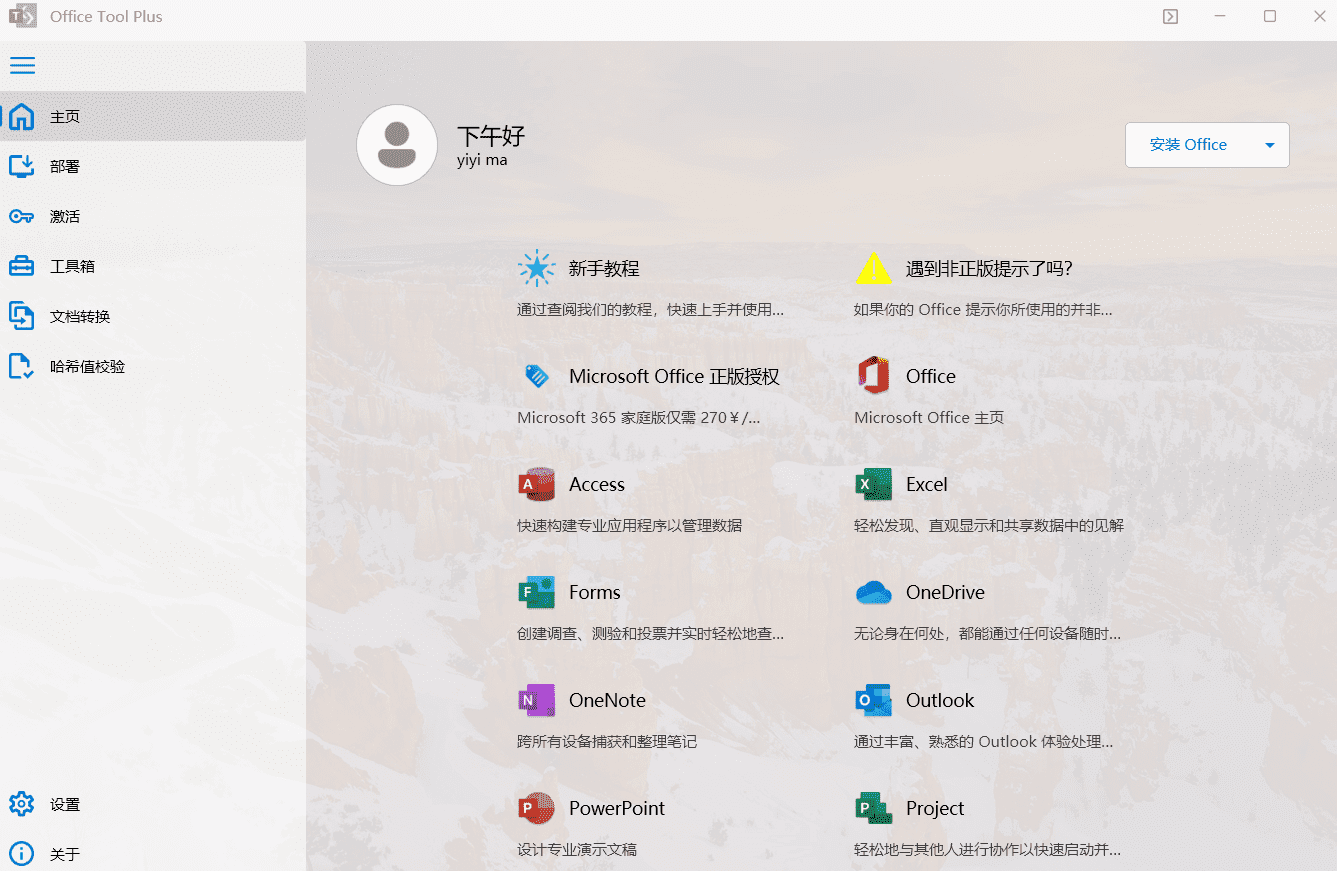Open the PowerPoint title link
1337x871 pixels.
coord(617,808)
